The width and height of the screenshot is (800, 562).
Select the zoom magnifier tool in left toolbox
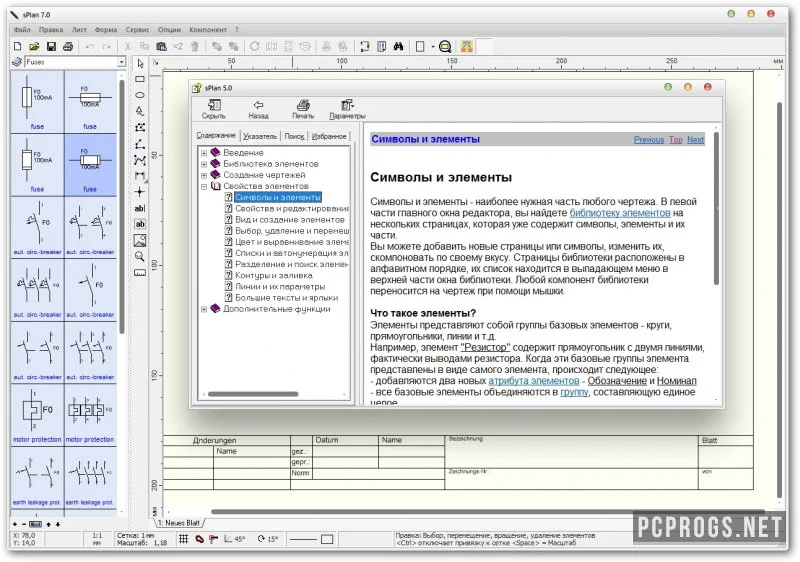140,257
